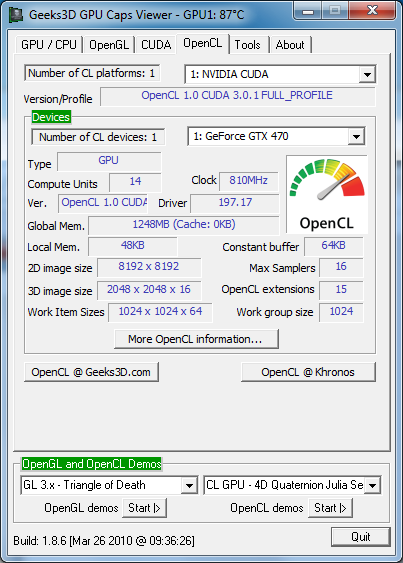This screenshot has width=403, height=563.
Task: Click the OpenGL and OpenCL Demos label
Action: pos(92,464)
